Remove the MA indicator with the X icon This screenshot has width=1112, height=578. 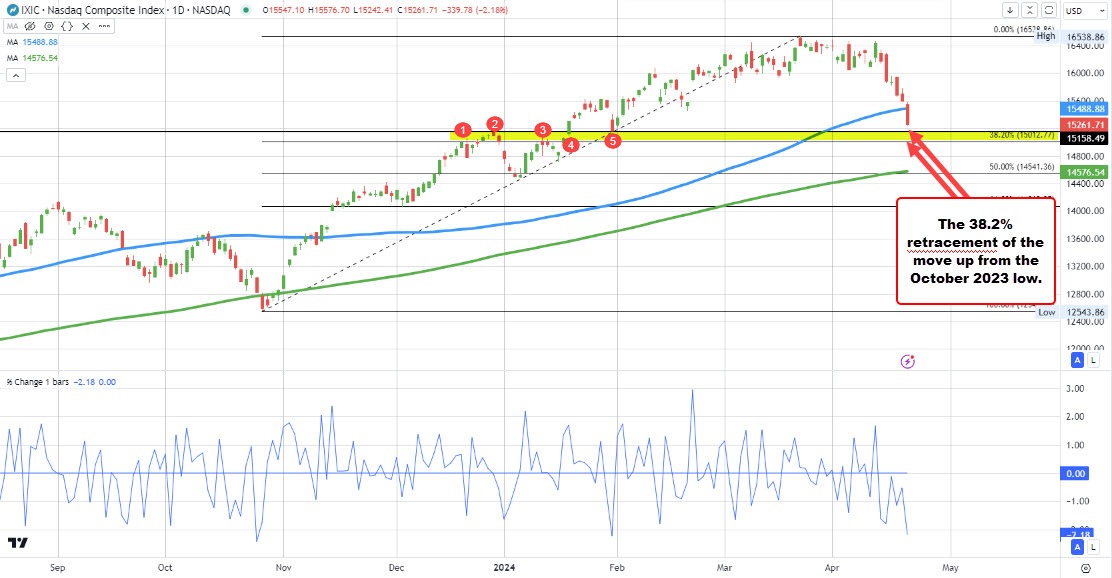85,27
